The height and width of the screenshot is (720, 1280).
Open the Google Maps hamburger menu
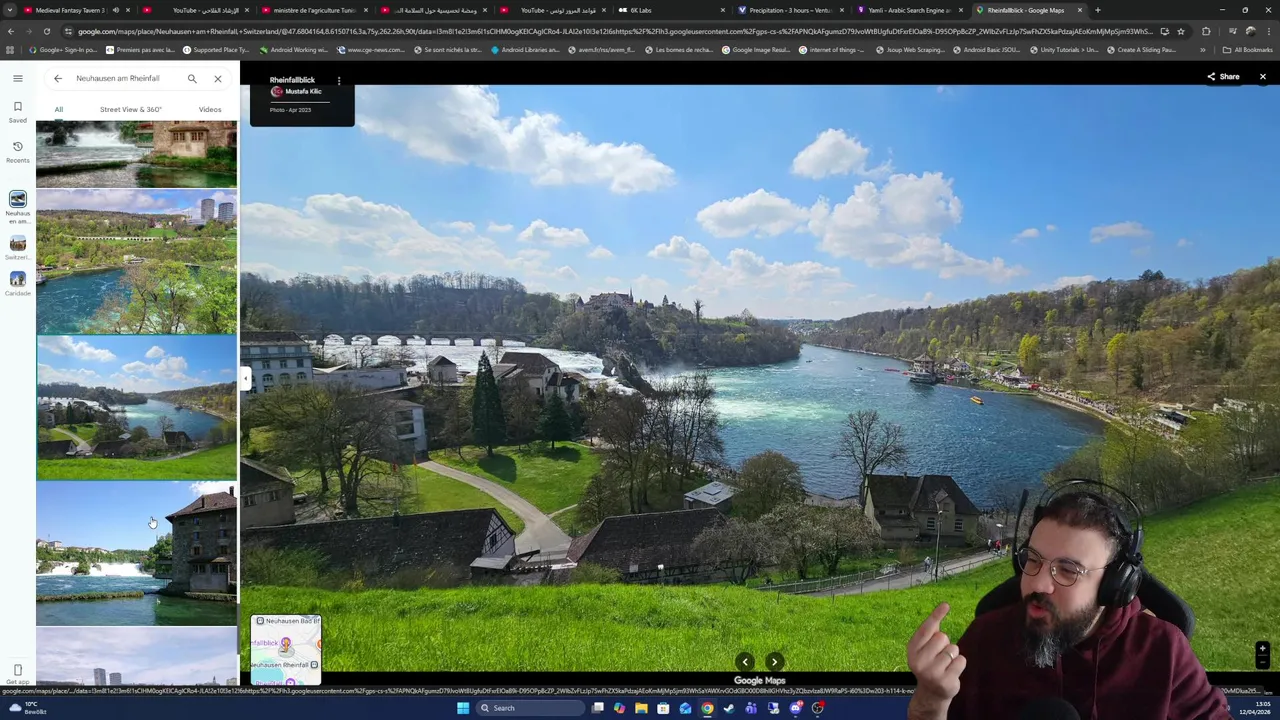click(x=17, y=78)
